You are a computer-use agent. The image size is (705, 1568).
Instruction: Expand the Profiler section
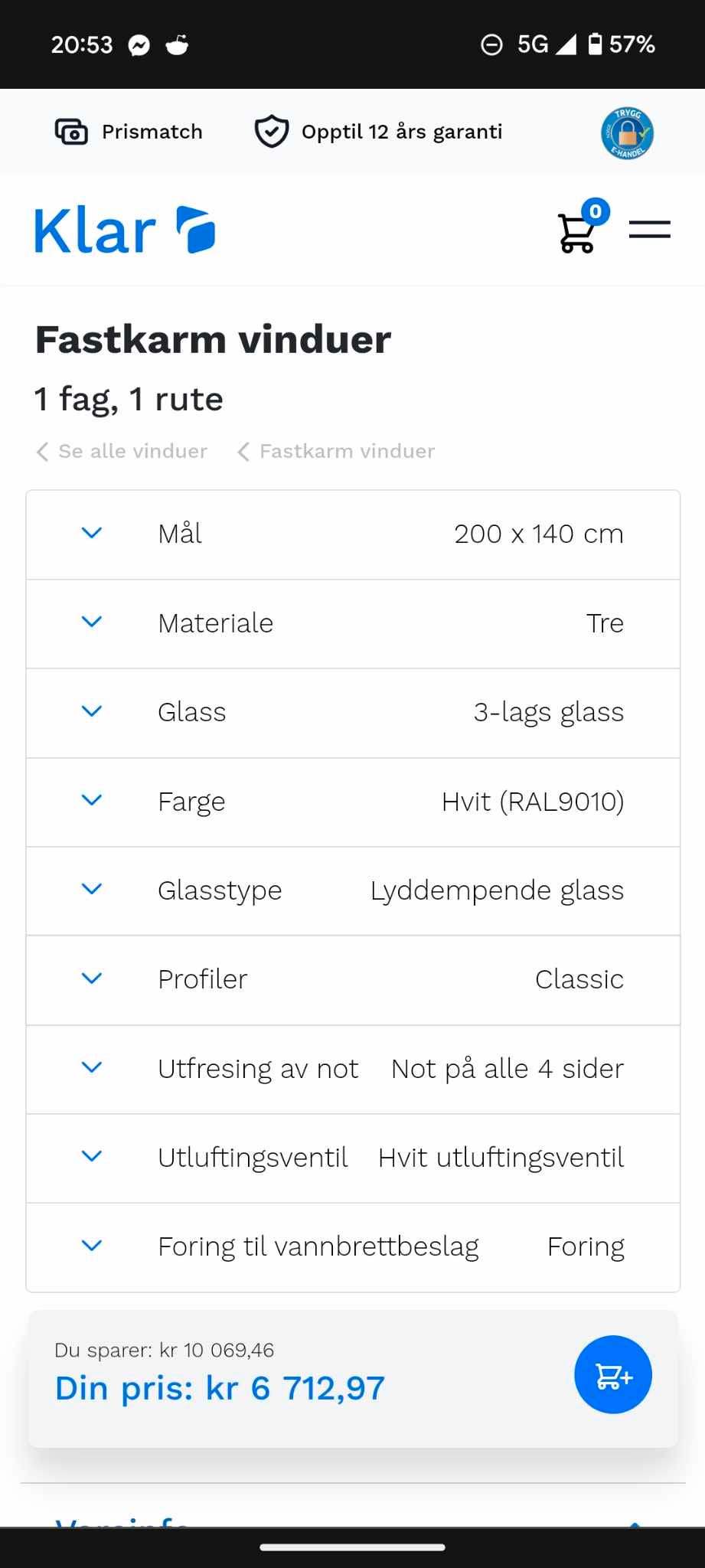[91, 979]
